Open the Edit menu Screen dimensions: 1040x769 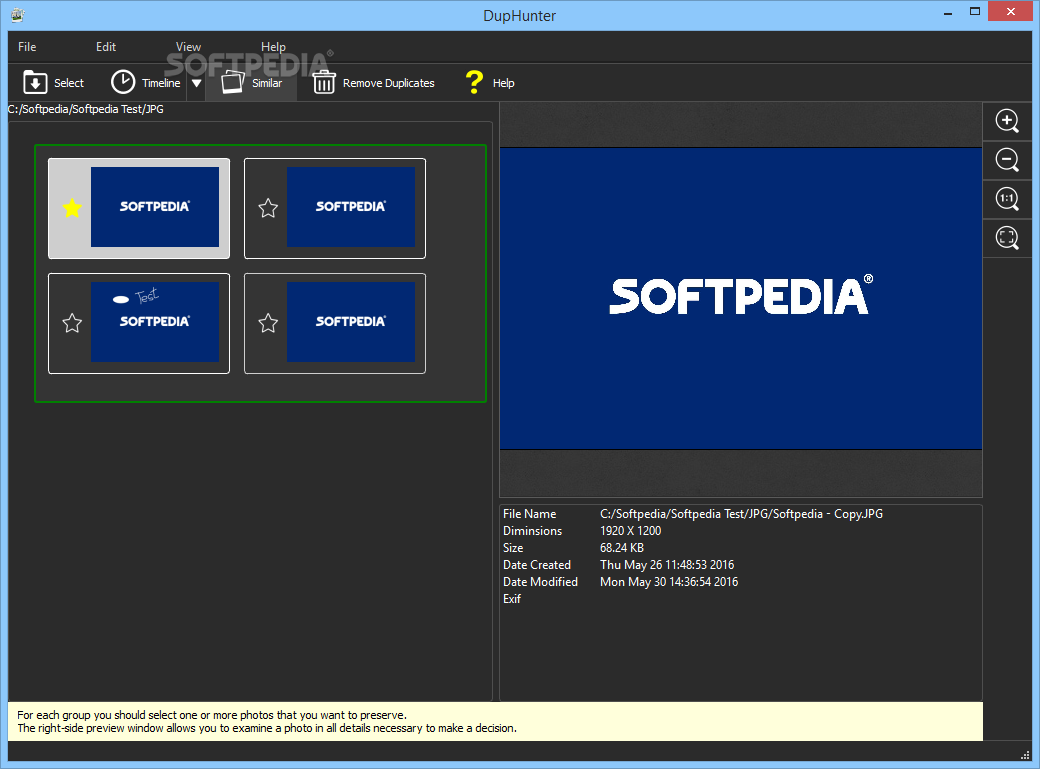click(105, 47)
